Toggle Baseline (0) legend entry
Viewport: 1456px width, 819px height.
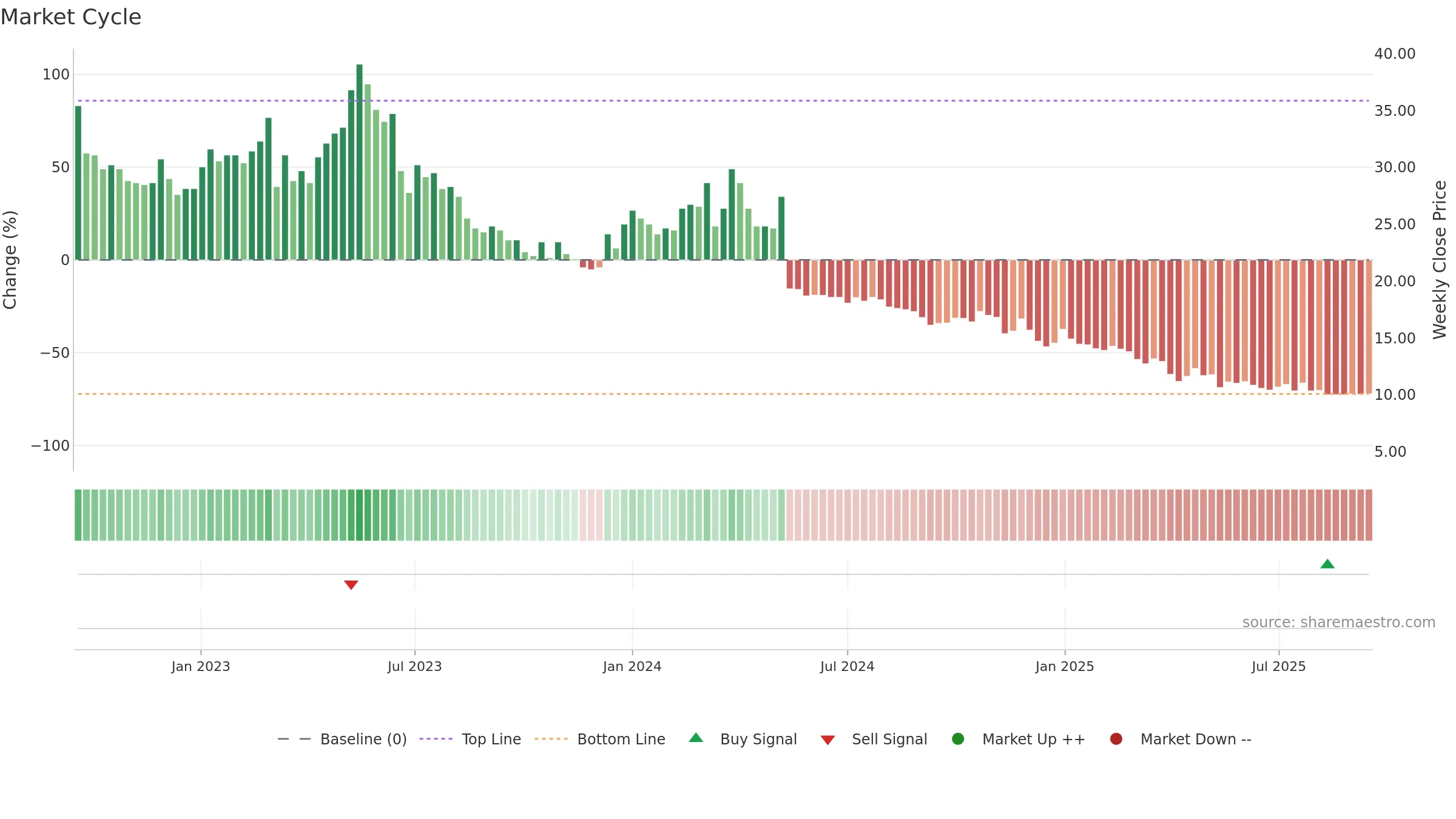(x=342, y=739)
